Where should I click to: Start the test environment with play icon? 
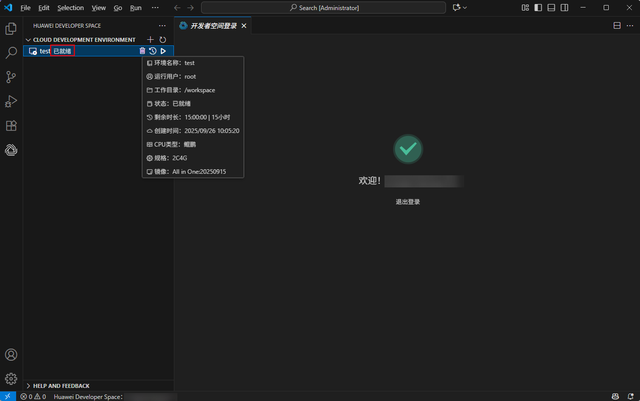point(163,51)
